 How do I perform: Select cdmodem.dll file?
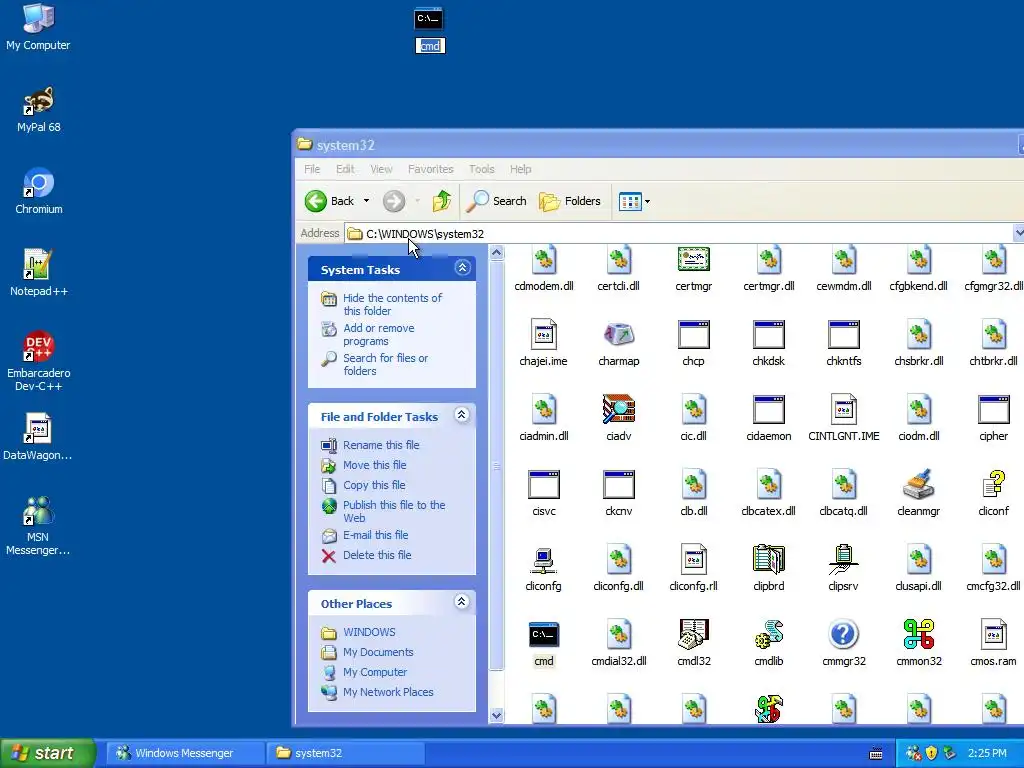[x=543, y=268]
